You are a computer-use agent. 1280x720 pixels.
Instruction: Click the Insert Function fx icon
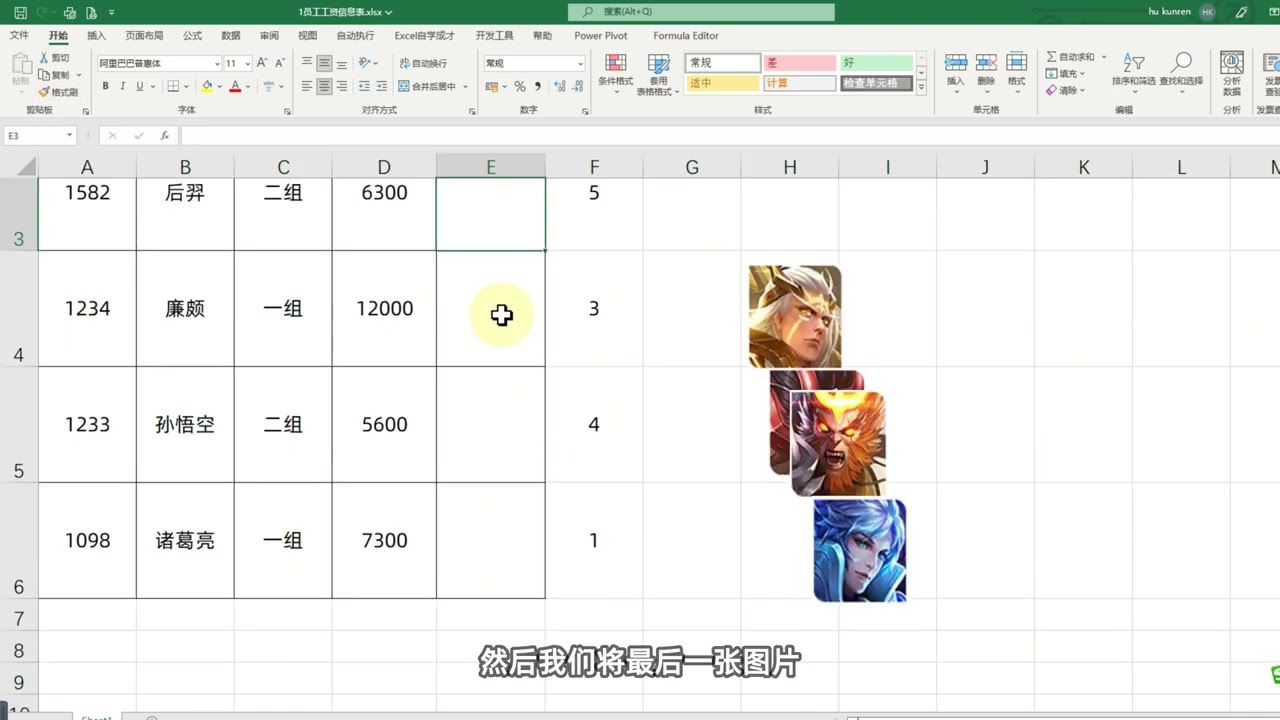tap(164, 135)
